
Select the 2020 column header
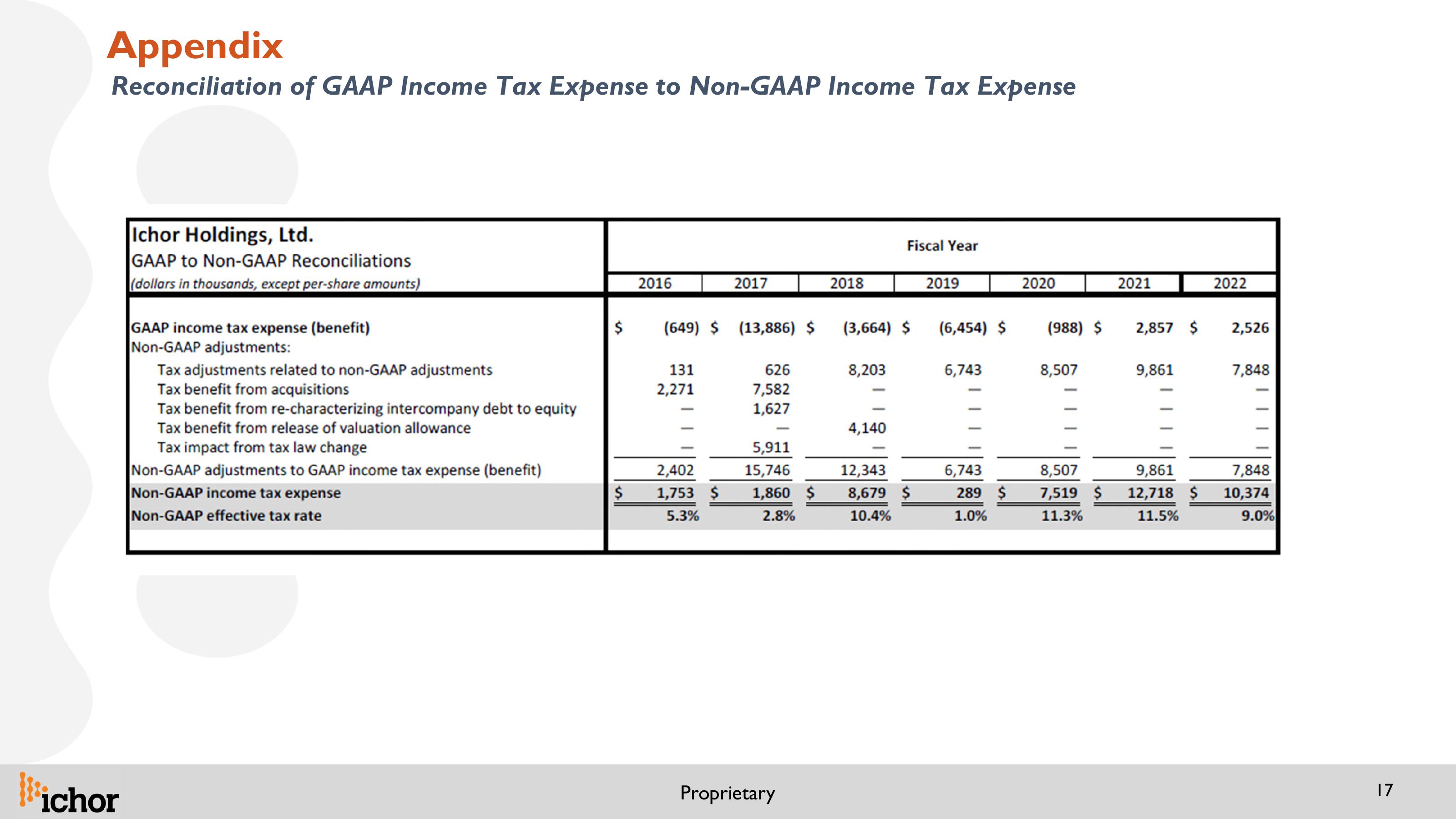(1038, 283)
